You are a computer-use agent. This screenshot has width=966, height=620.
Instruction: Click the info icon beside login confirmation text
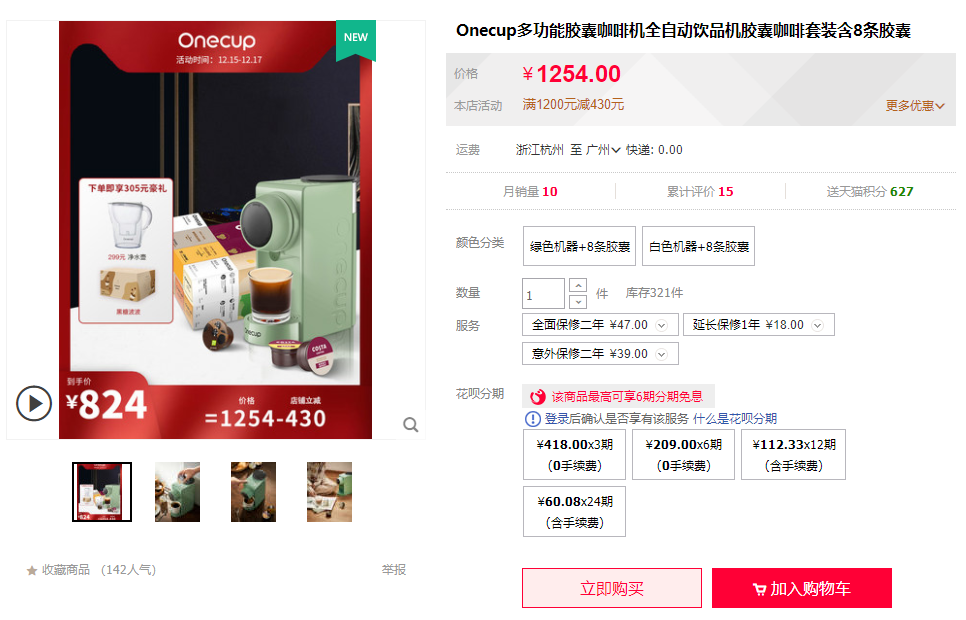point(532,419)
